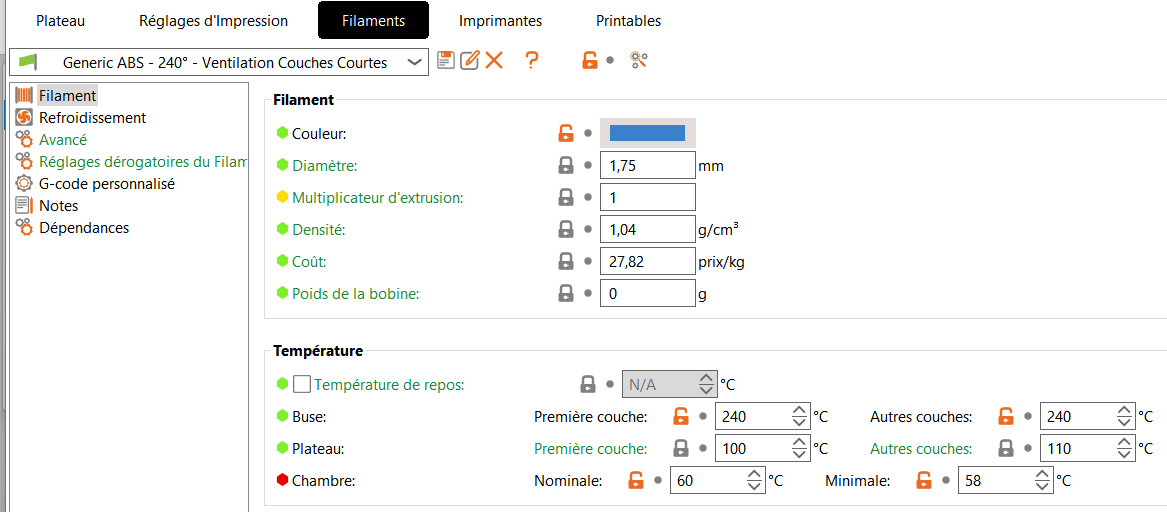Rename the filament preset with edit icon

click(x=469, y=60)
